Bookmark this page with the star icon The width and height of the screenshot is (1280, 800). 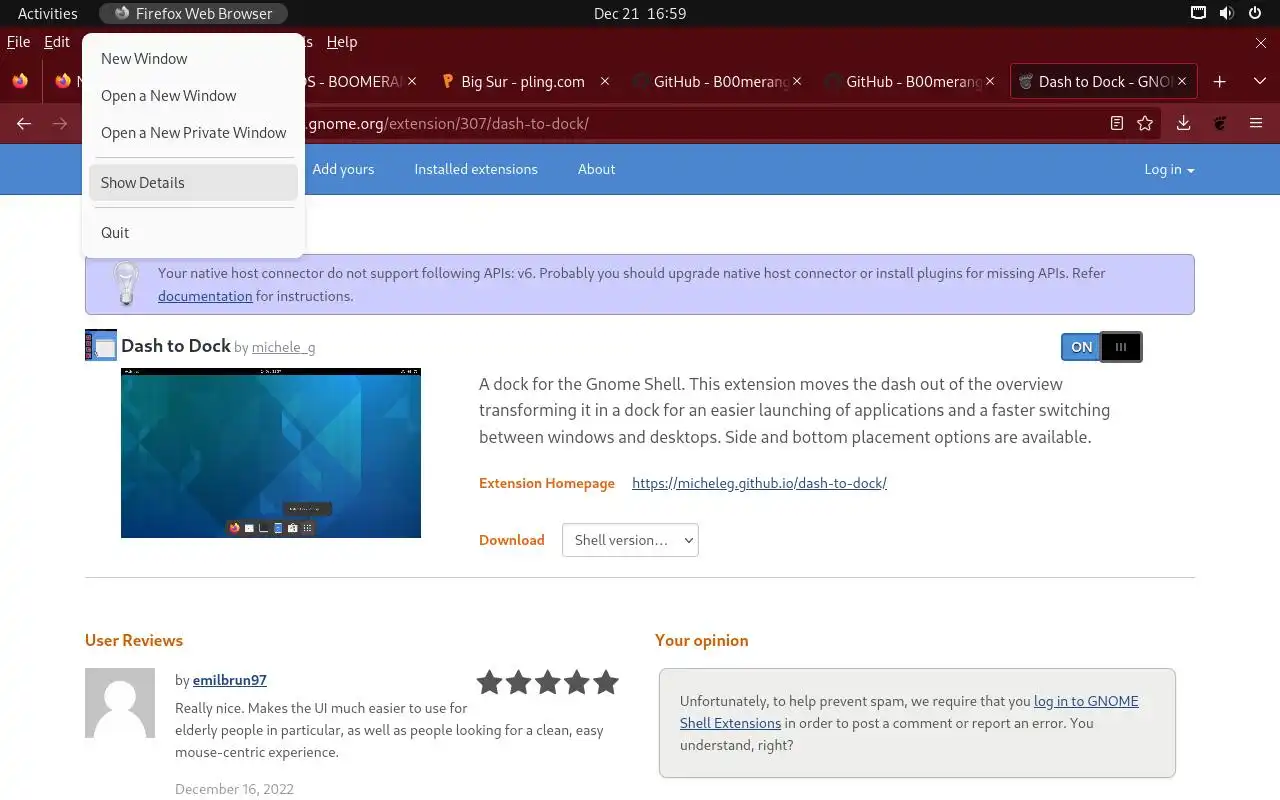pyautogui.click(x=1145, y=123)
